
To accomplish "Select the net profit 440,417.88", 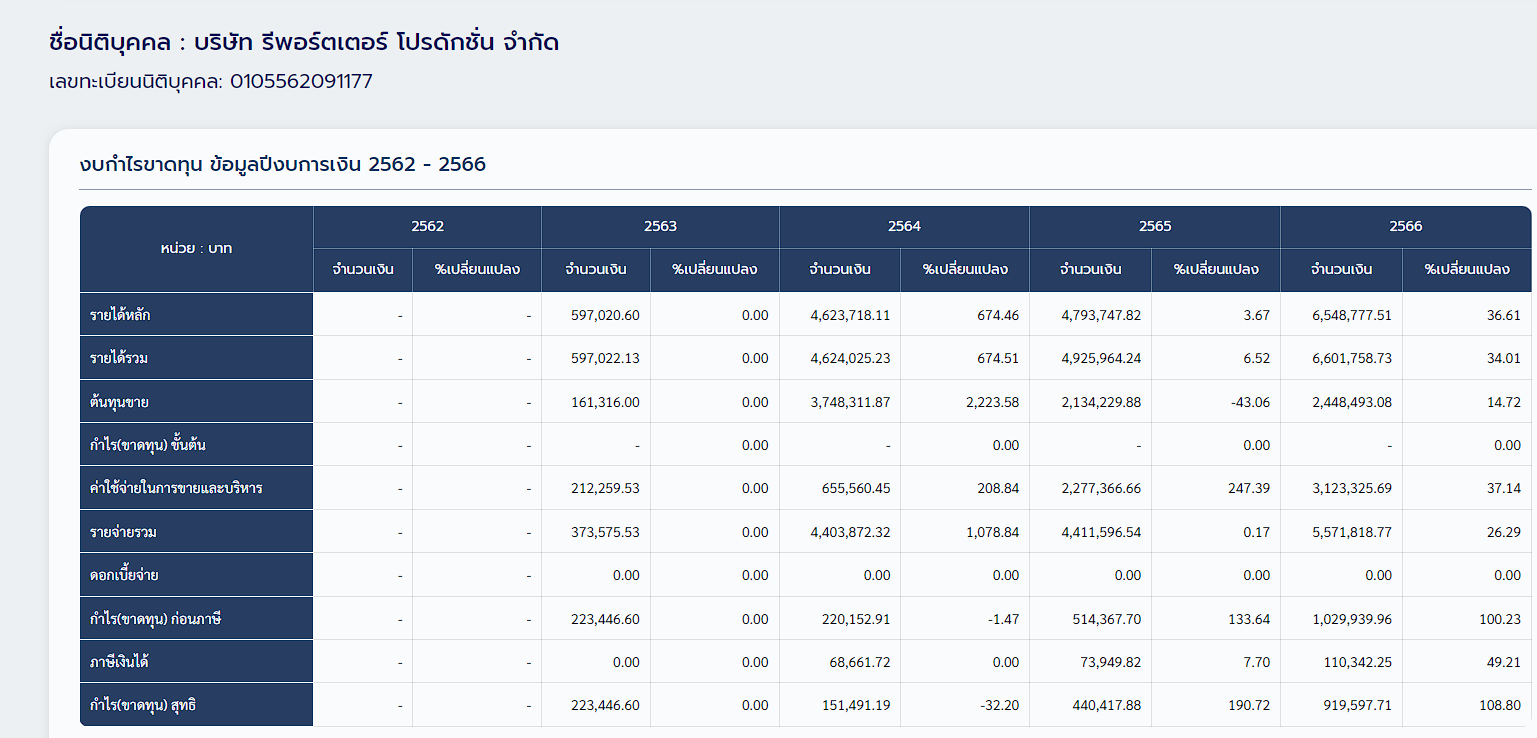I will (1105, 705).
